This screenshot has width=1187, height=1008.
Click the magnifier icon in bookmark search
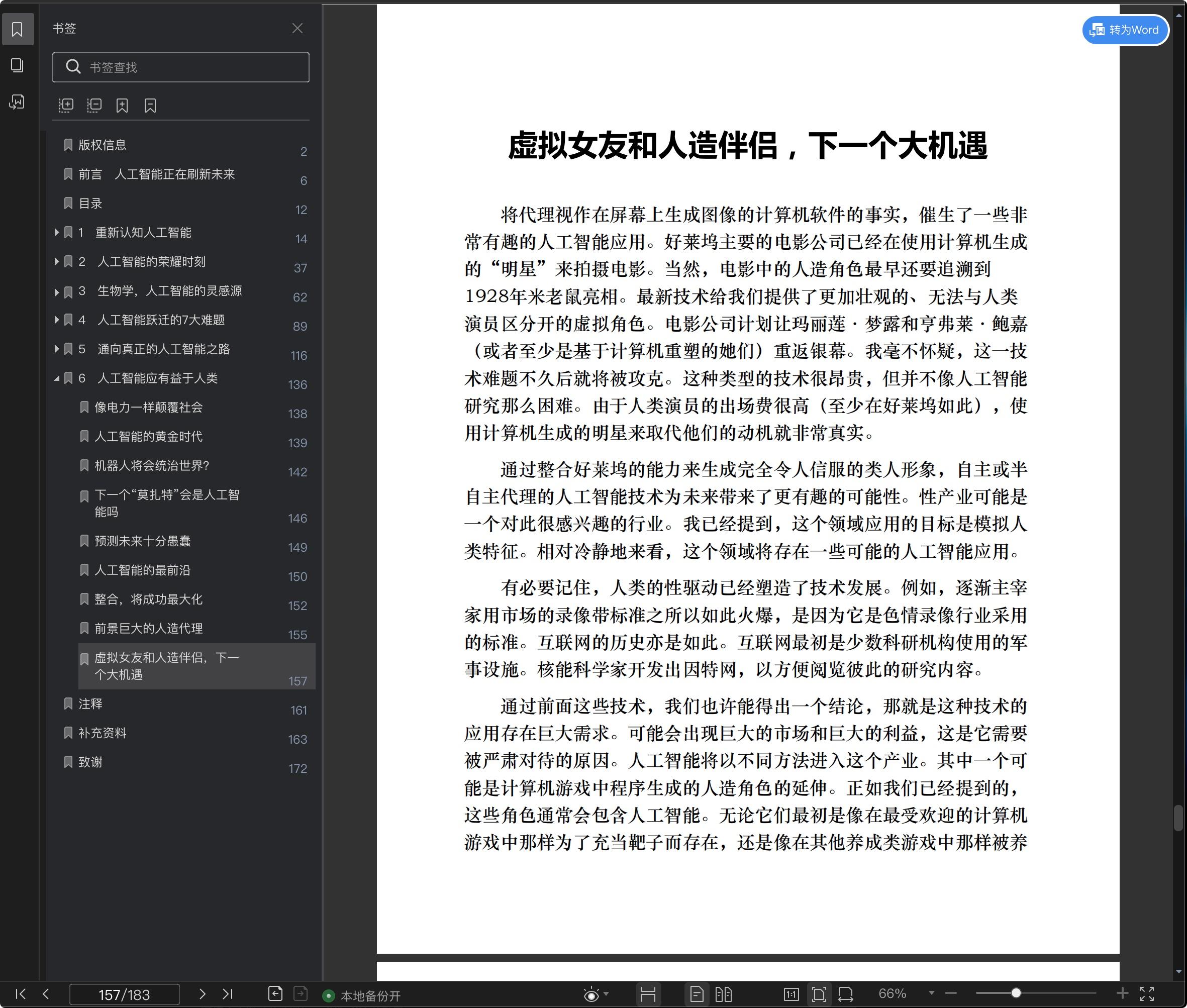[72, 67]
